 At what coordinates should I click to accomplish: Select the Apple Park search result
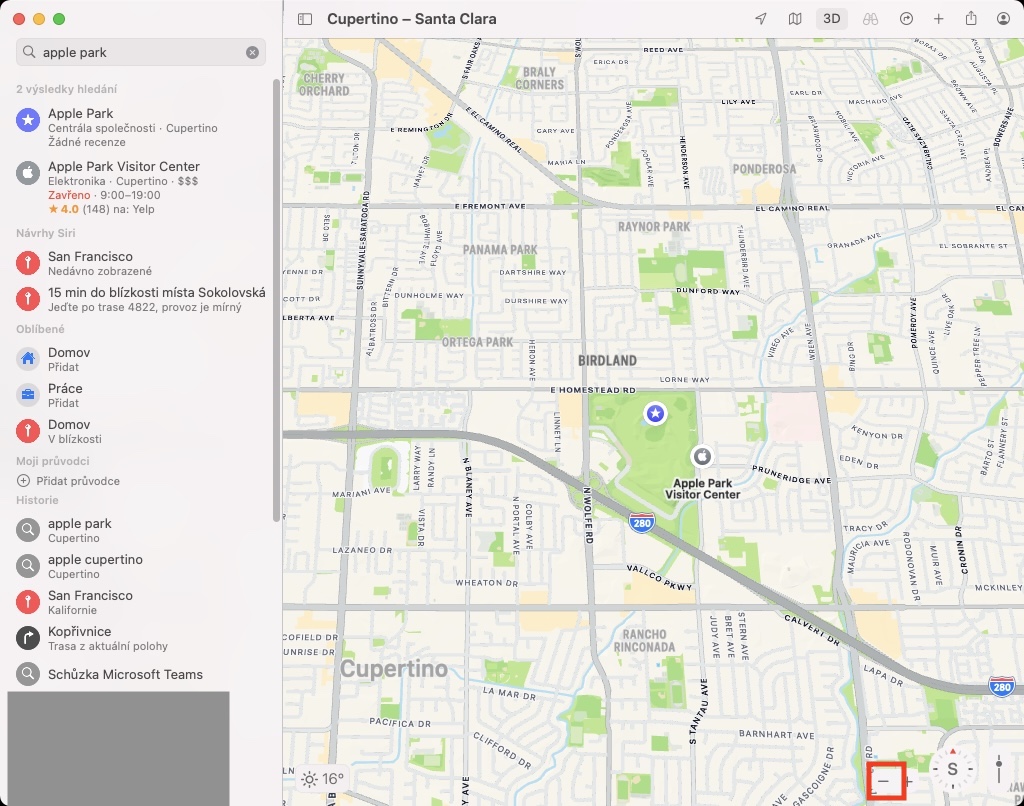(140, 127)
